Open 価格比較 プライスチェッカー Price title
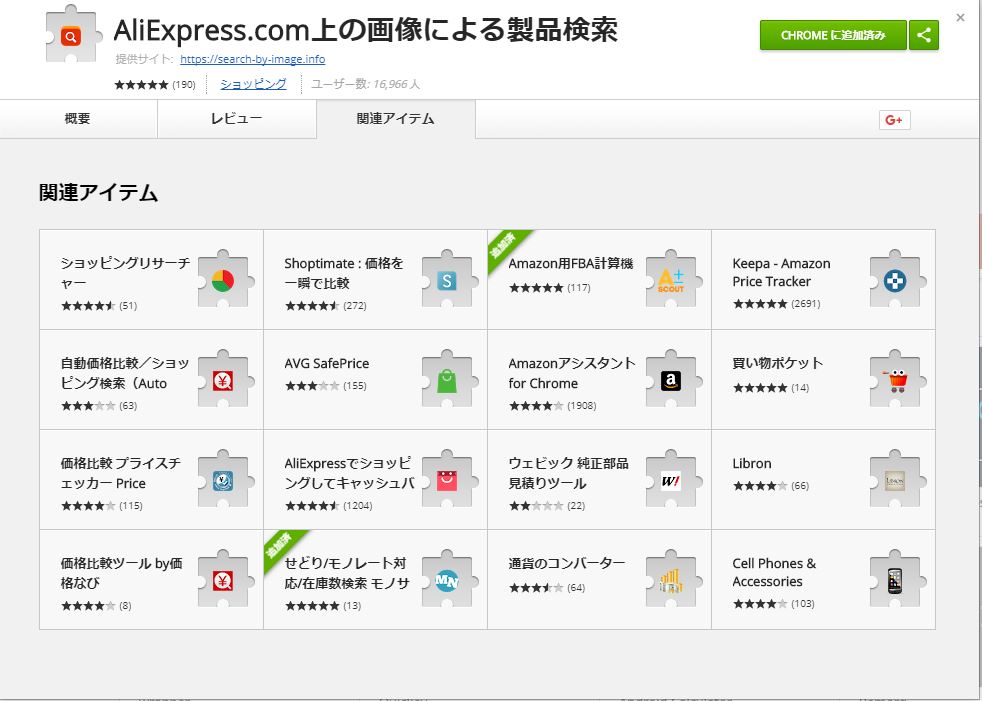This screenshot has height=701, width=982. [x=120, y=474]
